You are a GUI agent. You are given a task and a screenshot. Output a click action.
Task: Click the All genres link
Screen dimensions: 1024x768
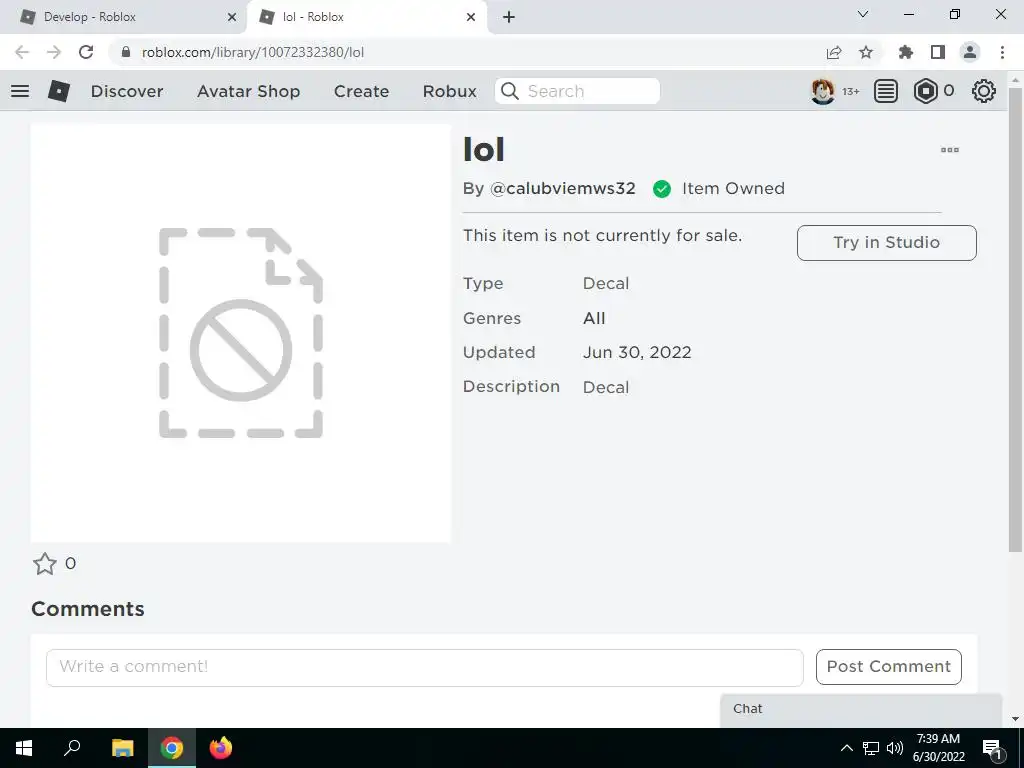(594, 318)
